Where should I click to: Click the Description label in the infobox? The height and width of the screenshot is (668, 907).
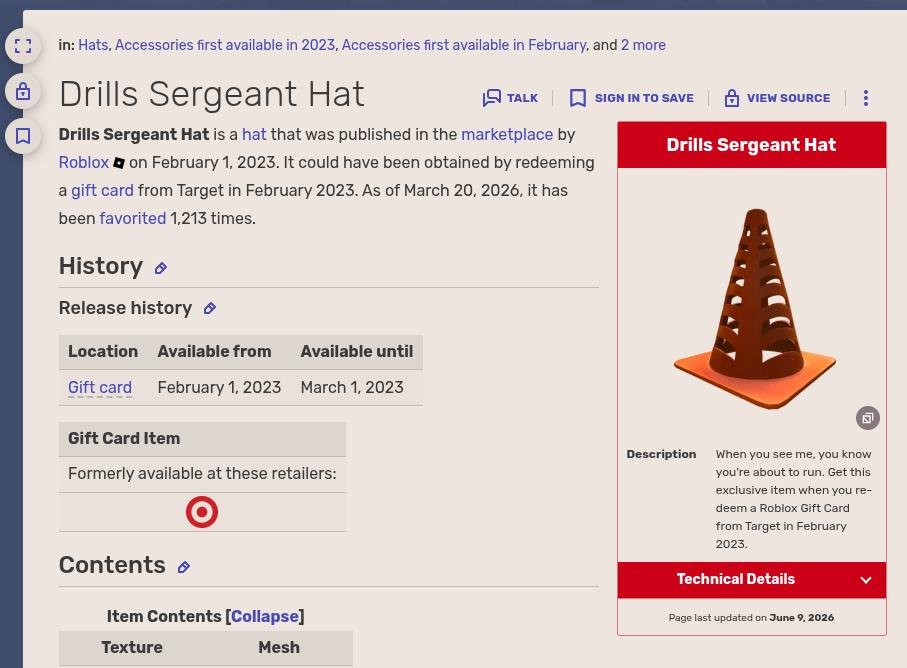click(661, 454)
